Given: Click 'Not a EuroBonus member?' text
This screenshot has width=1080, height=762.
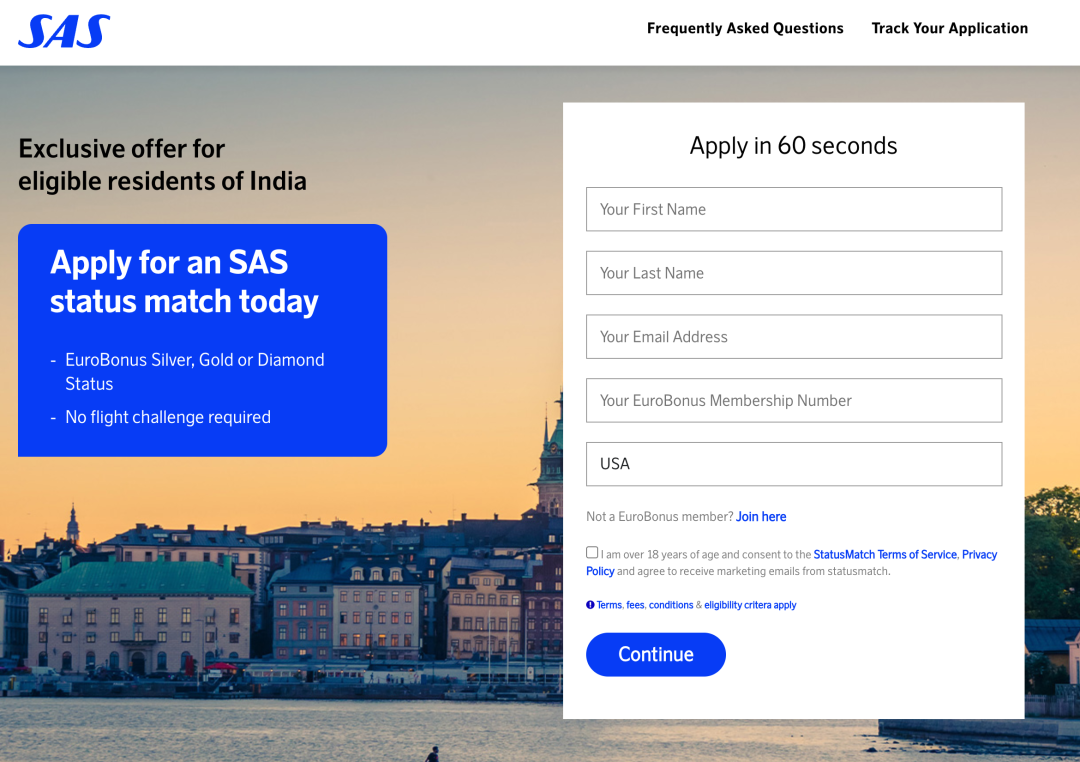Looking at the screenshot, I should point(659,517).
